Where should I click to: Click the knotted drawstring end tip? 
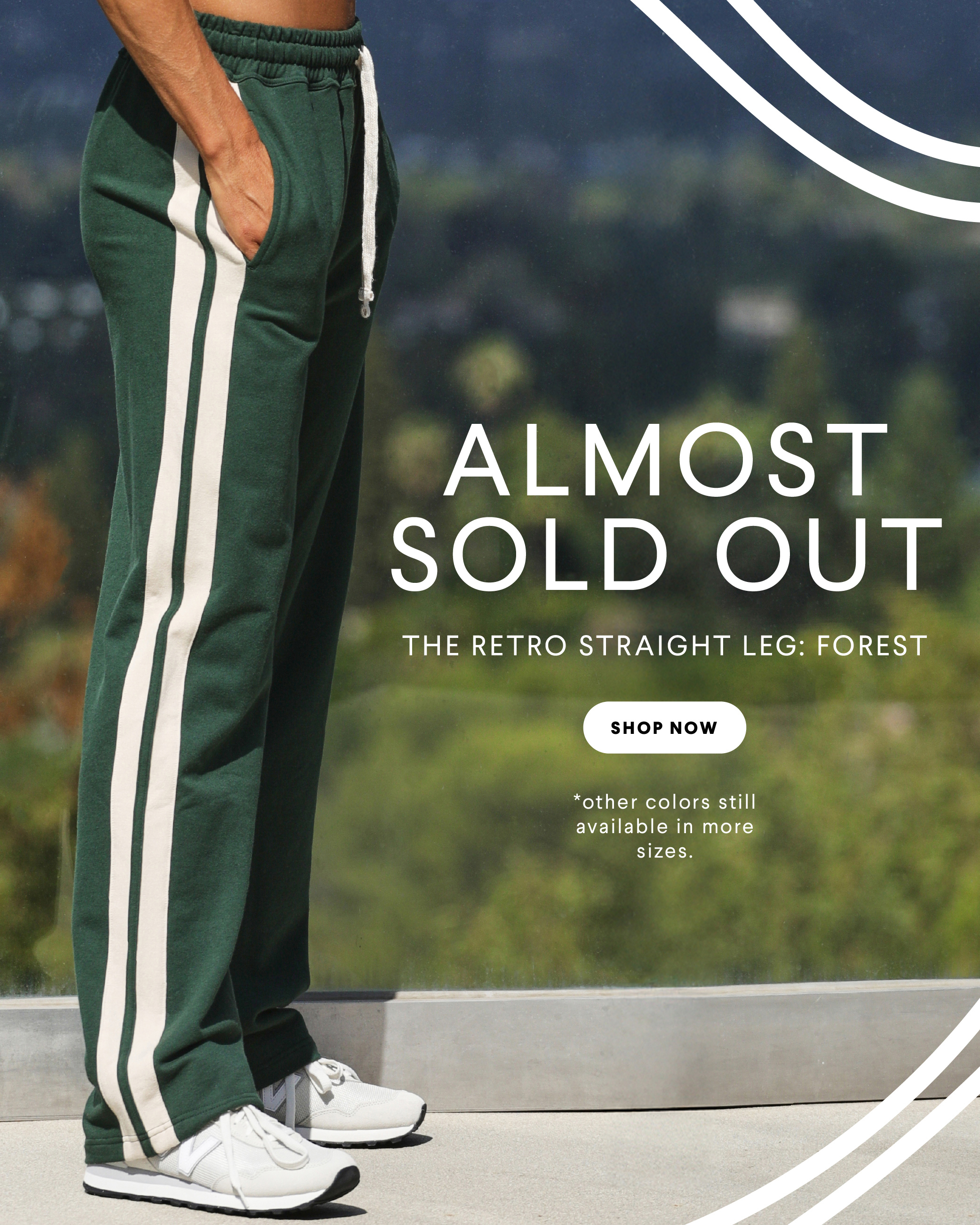(365, 305)
